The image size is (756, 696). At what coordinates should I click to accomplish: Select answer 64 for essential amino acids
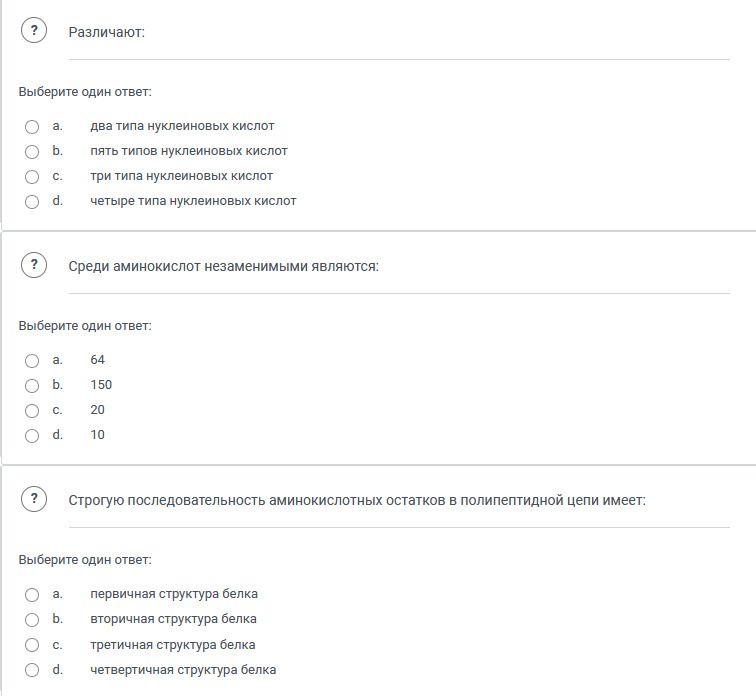(32, 361)
